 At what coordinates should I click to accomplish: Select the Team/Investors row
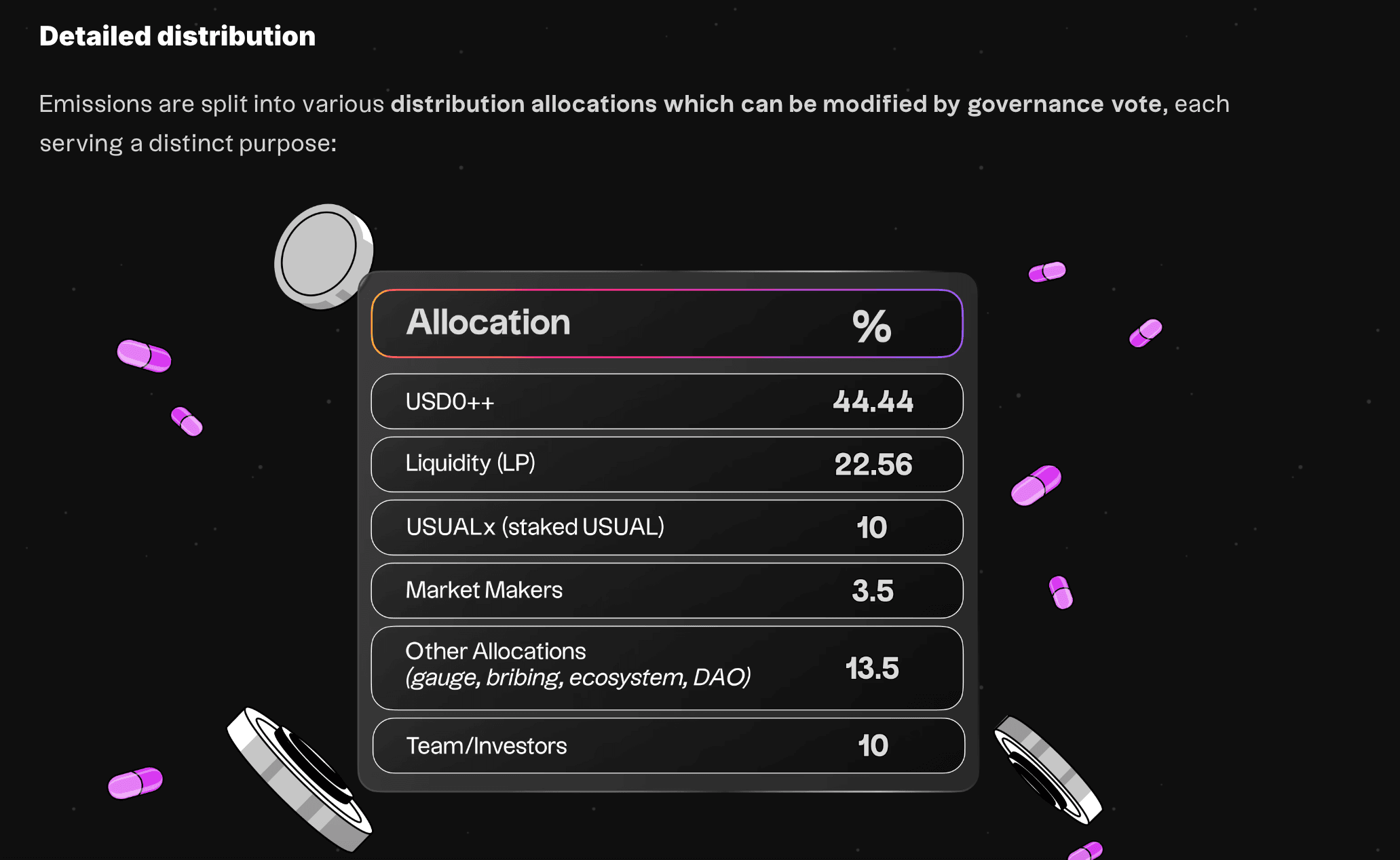668,746
